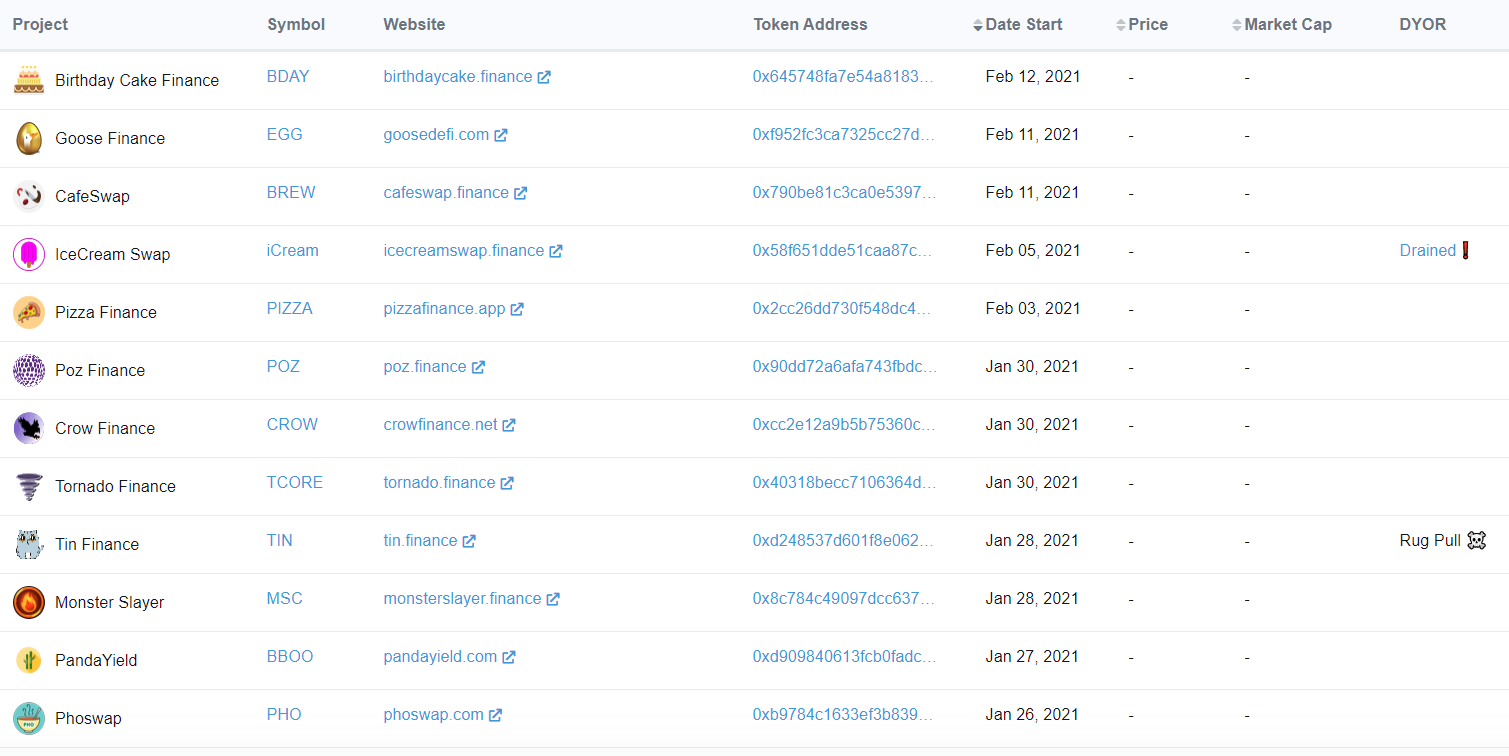Viewport: 1509px width, 756px height.
Task: Click the IceCream Swap popsicle icon
Action: point(29,254)
